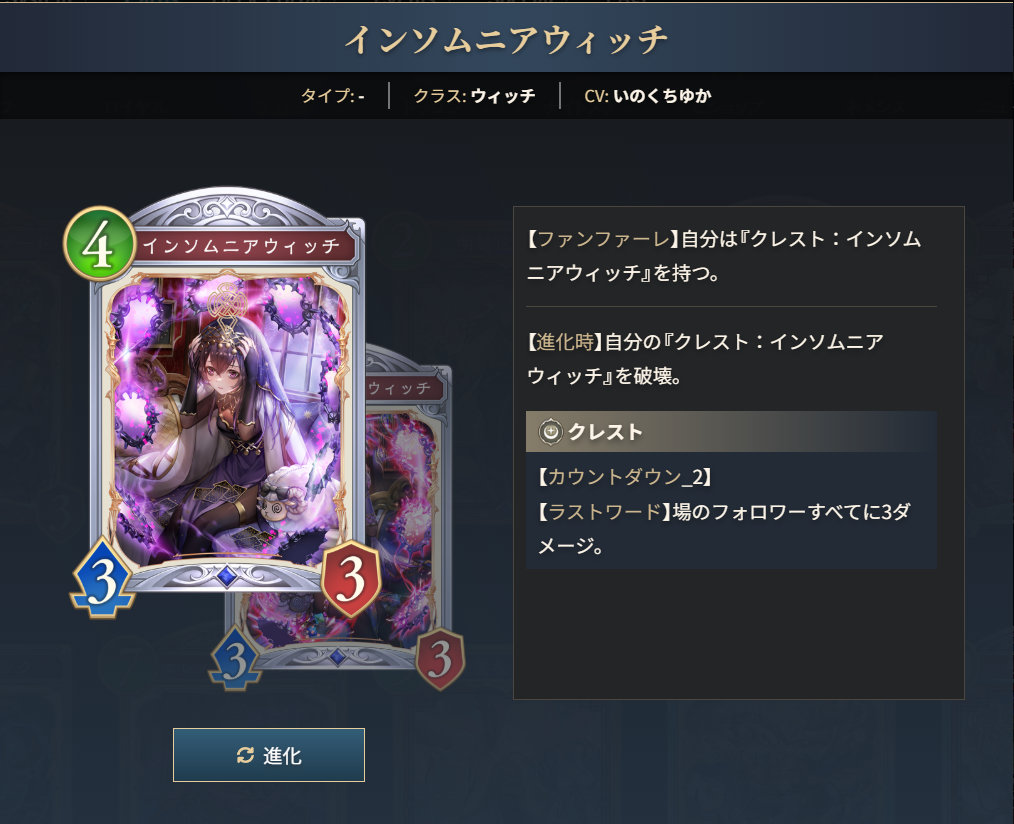Open the カウントダウン_2 keyword link
Viewport: 1014px width, 824px height.
click(625, 477)
